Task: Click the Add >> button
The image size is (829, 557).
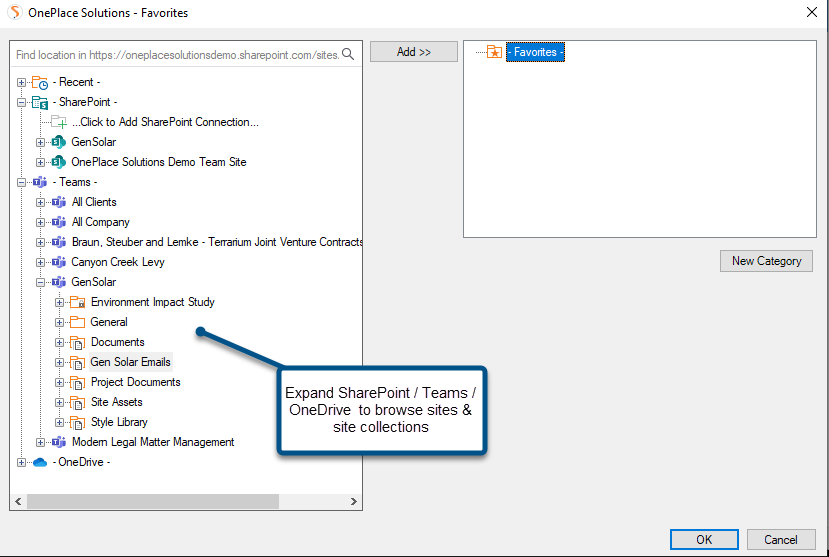Action: tap(413, 52)
